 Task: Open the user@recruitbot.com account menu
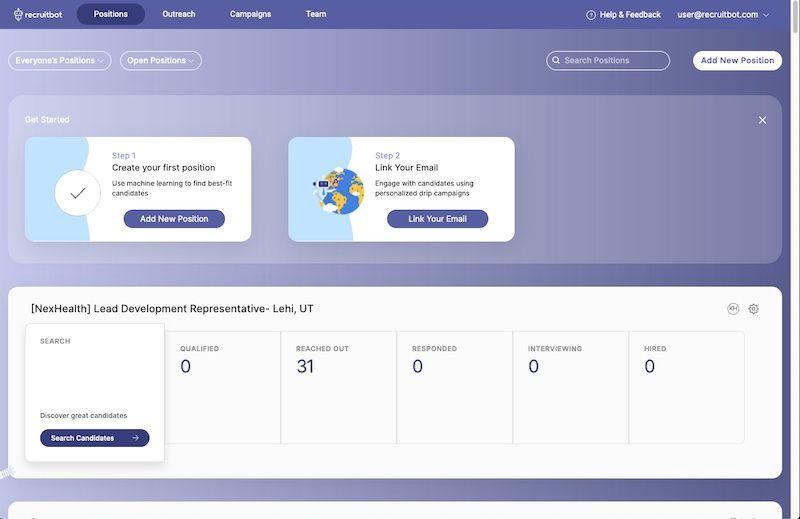[723, 15]
